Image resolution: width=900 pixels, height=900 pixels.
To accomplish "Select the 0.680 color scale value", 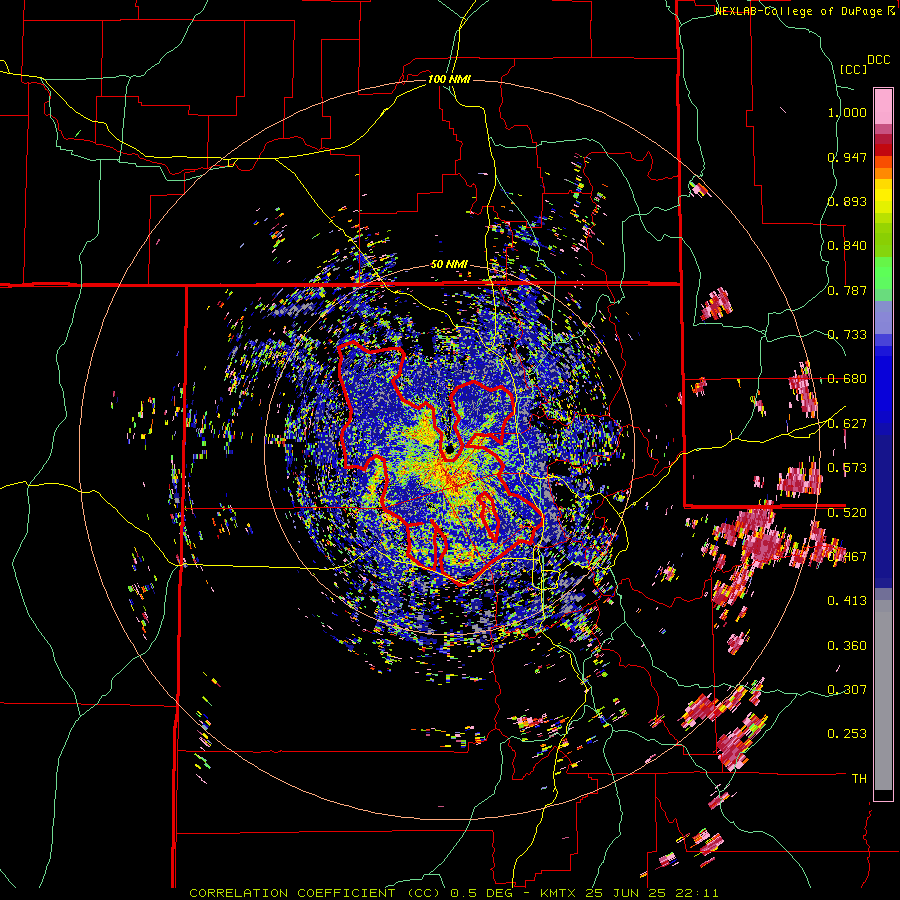I will click(x=847, y=379).
